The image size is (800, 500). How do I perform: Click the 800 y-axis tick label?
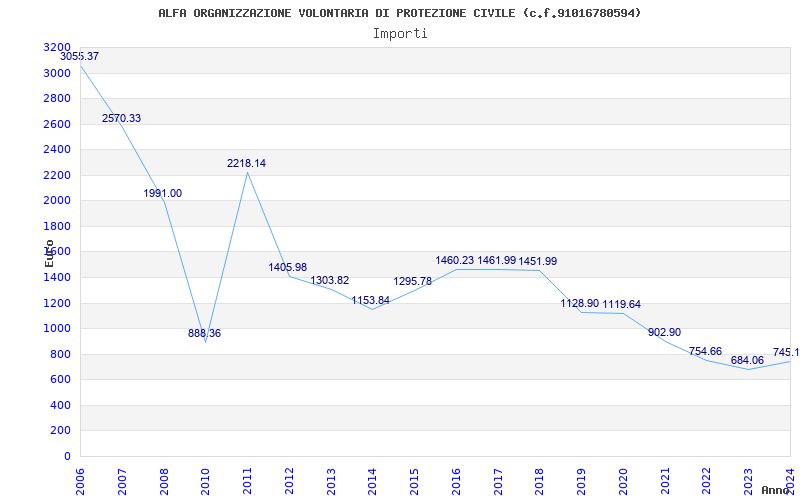(x=61, y=354)
